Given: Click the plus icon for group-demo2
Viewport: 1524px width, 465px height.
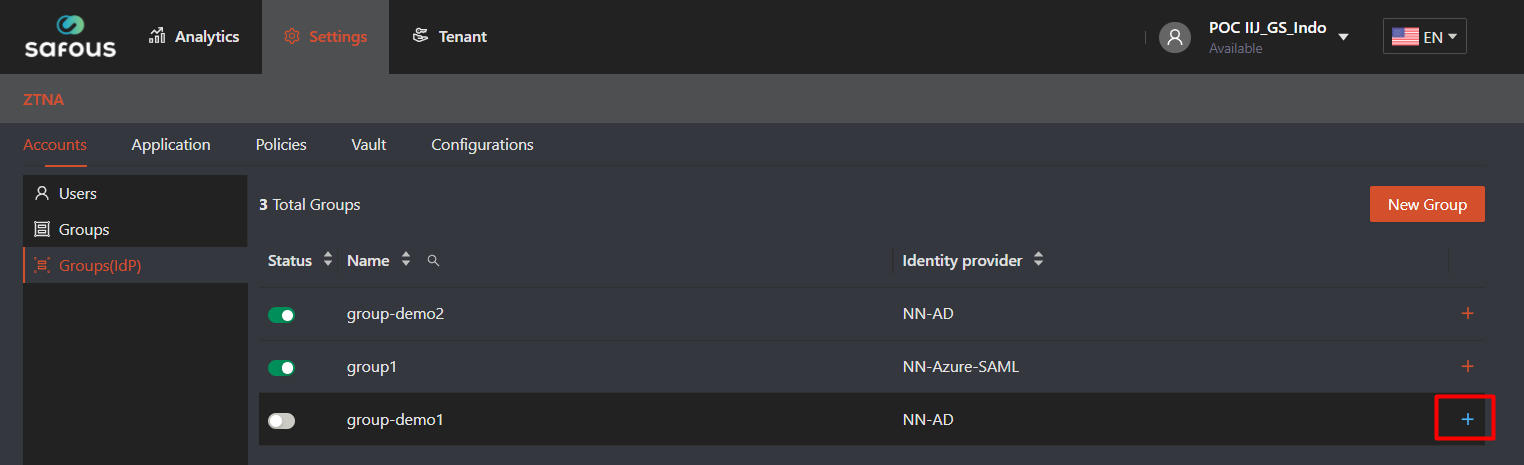Looking at the screenshot, I should point(1467,314).
